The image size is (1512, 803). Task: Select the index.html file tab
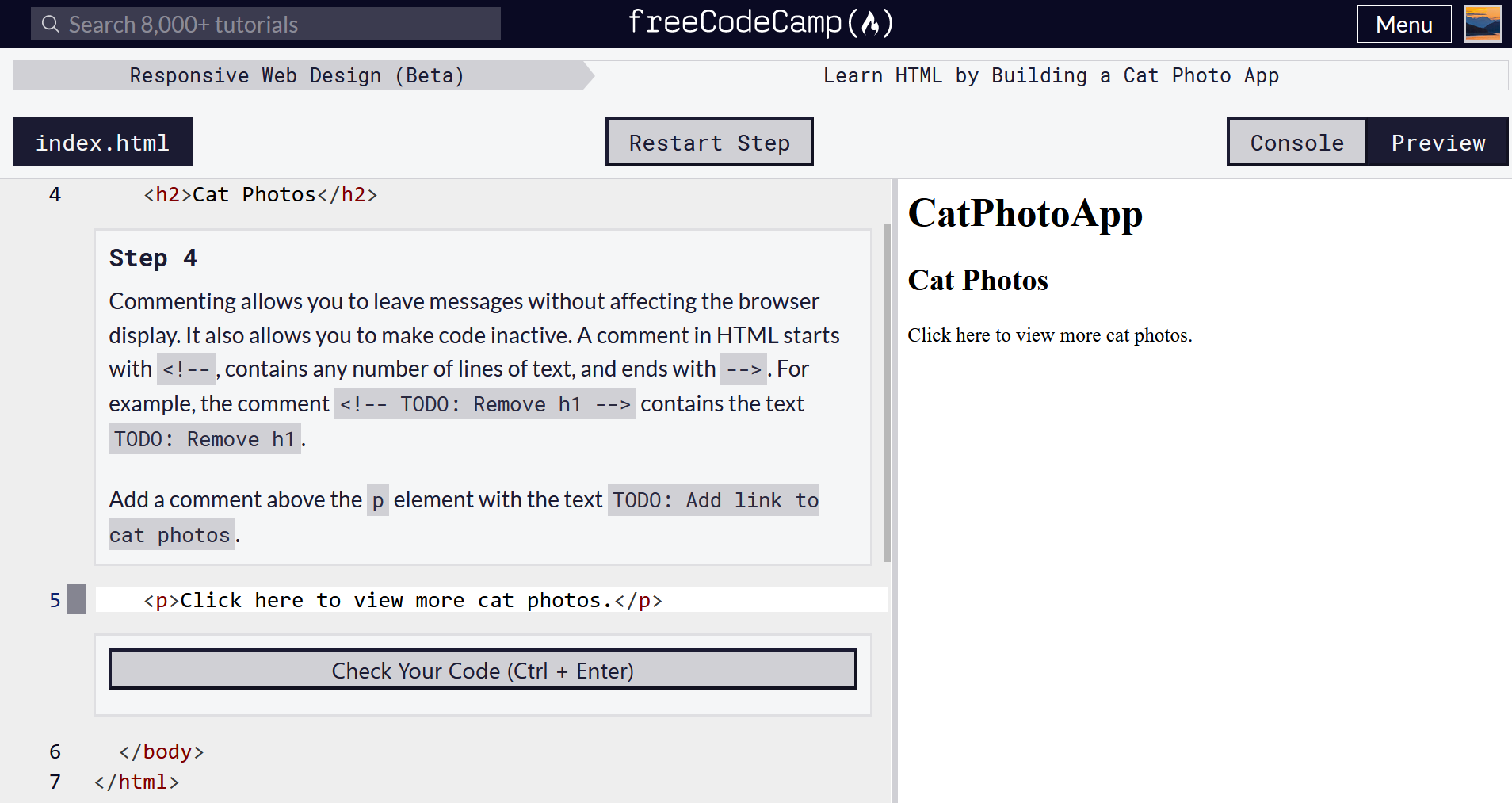tap(101, 142)
